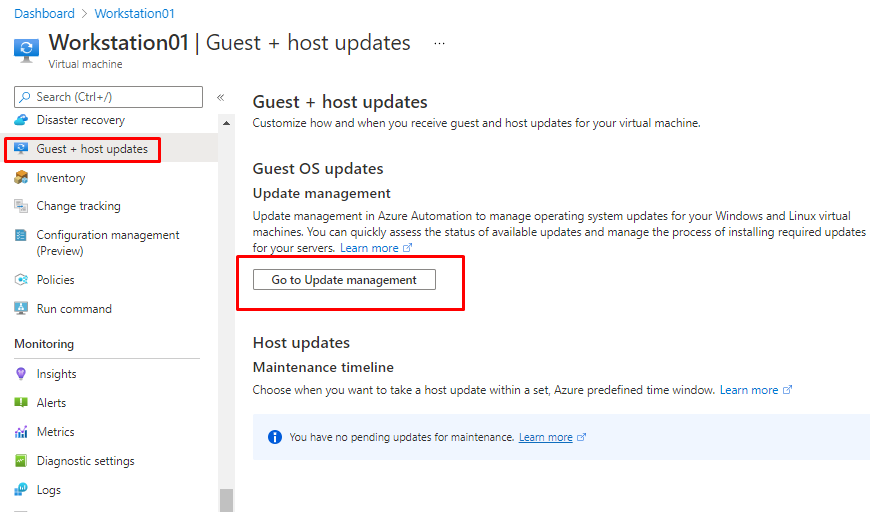
Task: Click the Diagnostic settings icon
Action: [x=21, y=461]
